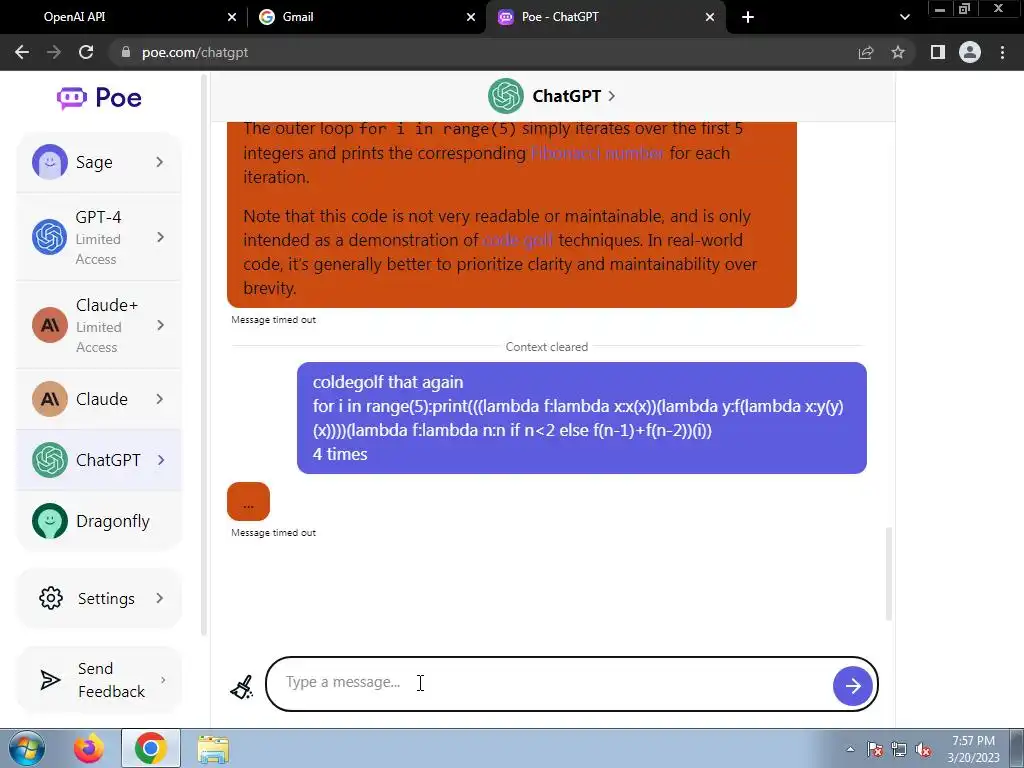Close the OpenAI API tab
The width and height of the screenshot is (1024, 768).
coord(232,17)
